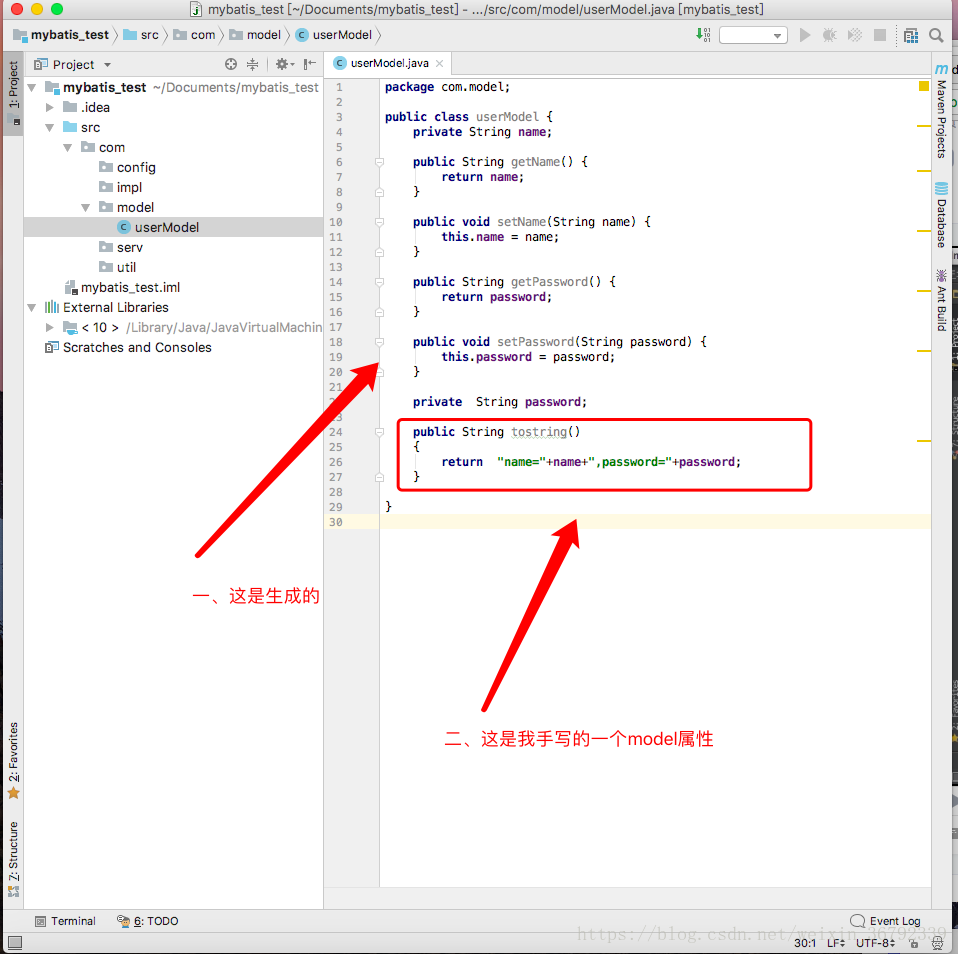Click 30:1 cursor position indicator
Screen dimensions: 958x954
(x=805, y=943)
